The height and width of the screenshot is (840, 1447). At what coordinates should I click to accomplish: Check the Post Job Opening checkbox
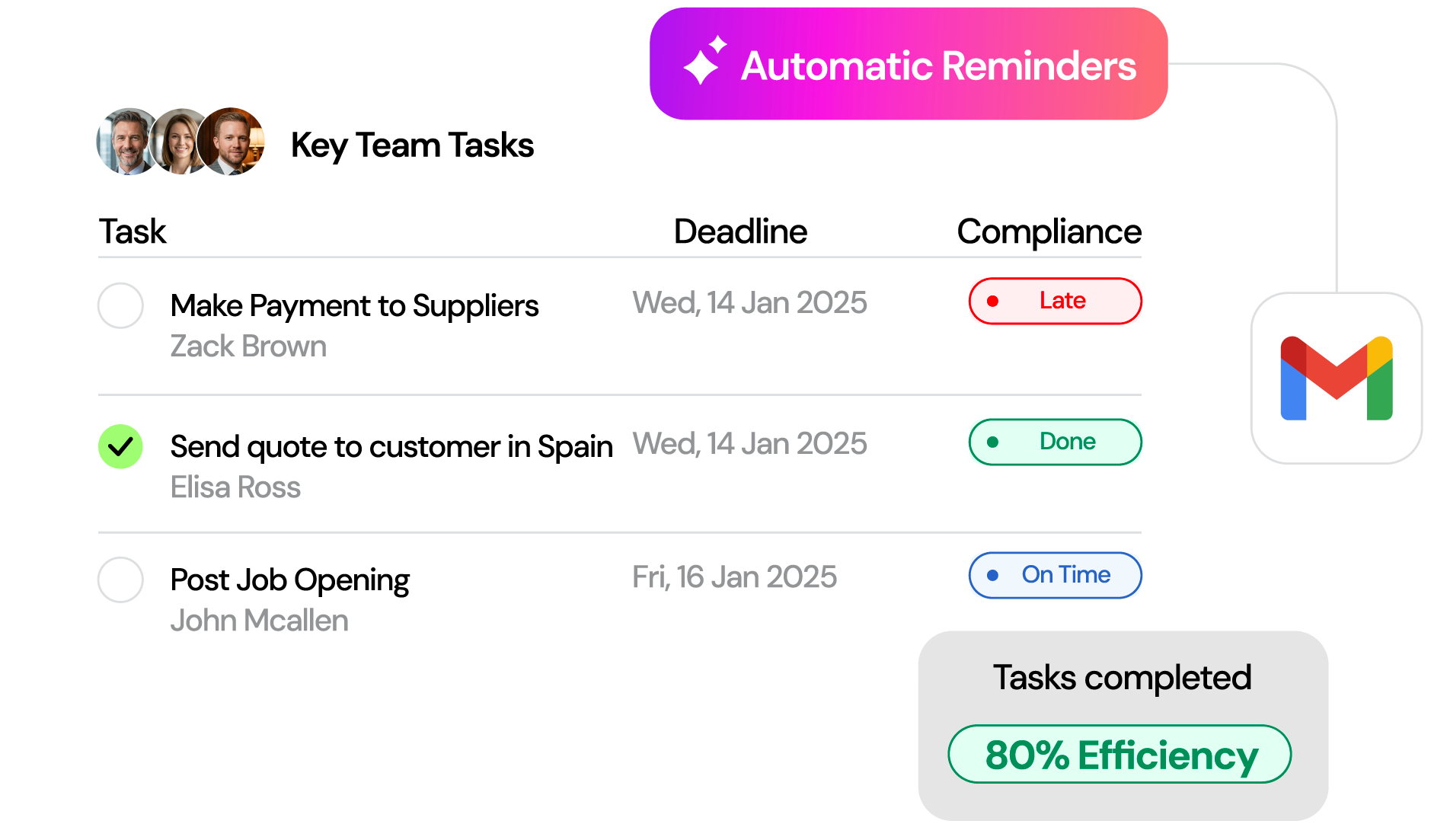120,580
